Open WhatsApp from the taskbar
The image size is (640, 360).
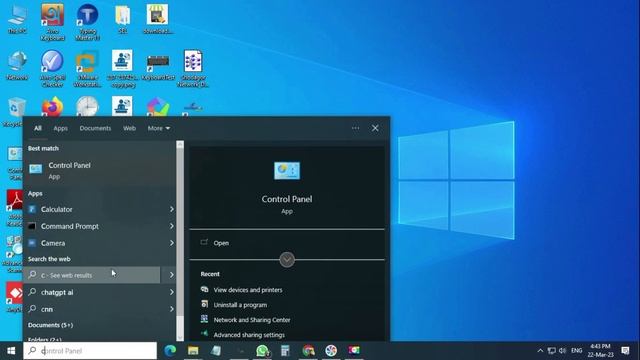click(262, 351)
